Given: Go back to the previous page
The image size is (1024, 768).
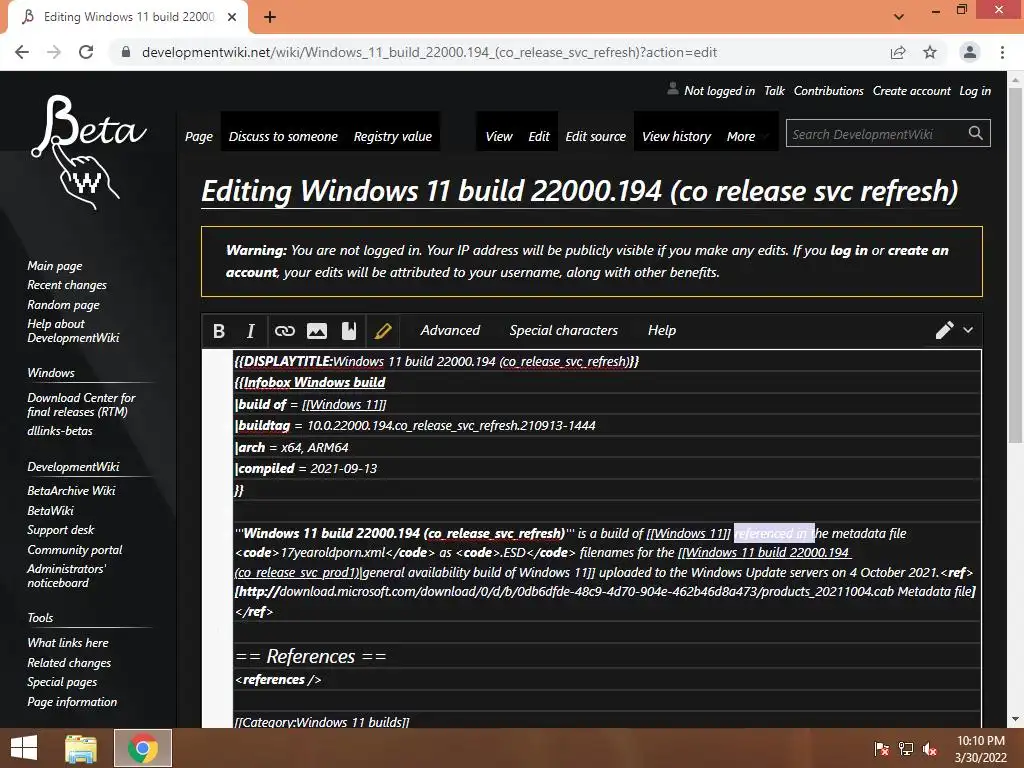Looking at the screenshot, I should 22,52.
